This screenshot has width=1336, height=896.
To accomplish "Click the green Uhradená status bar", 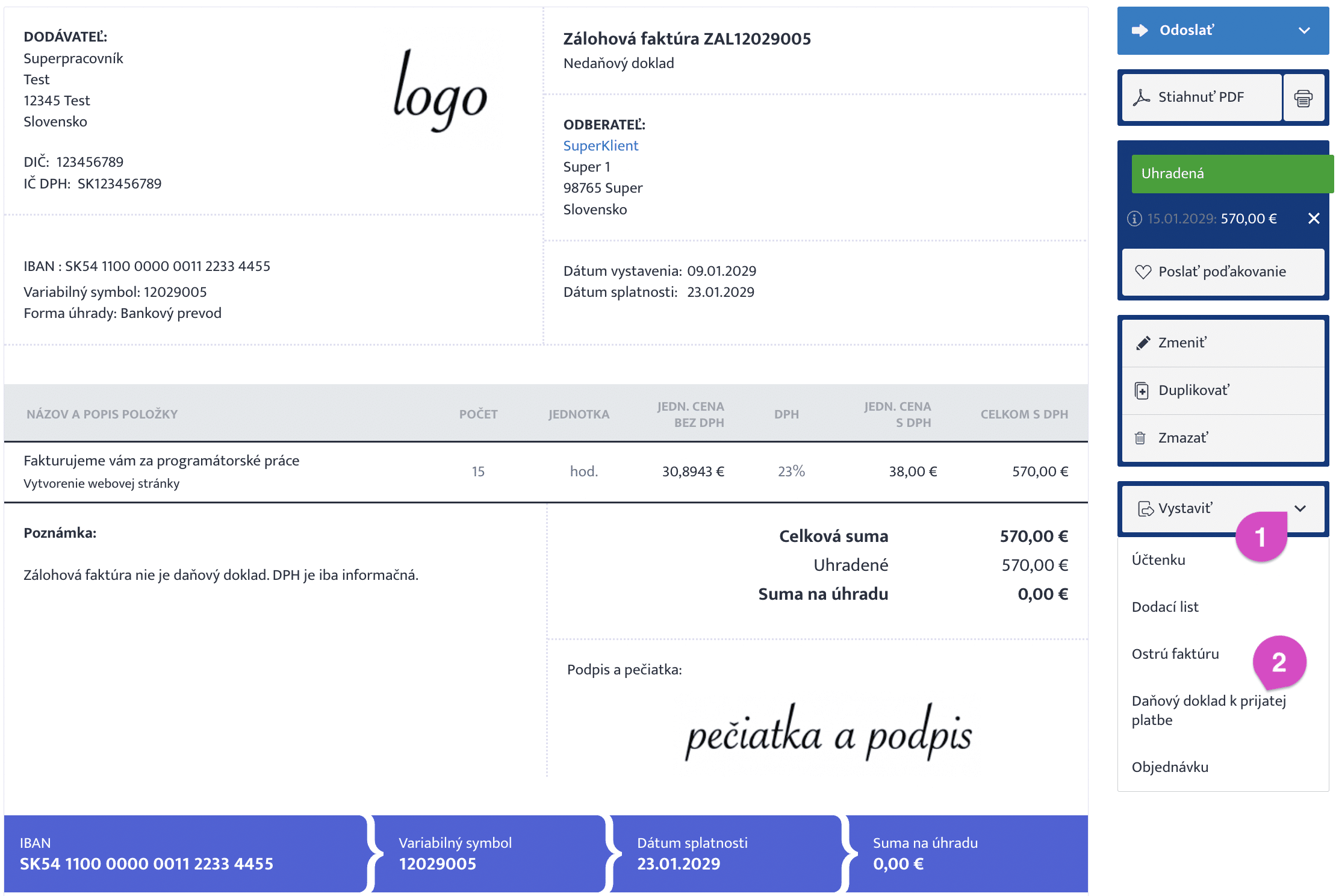I will 1231,174.
